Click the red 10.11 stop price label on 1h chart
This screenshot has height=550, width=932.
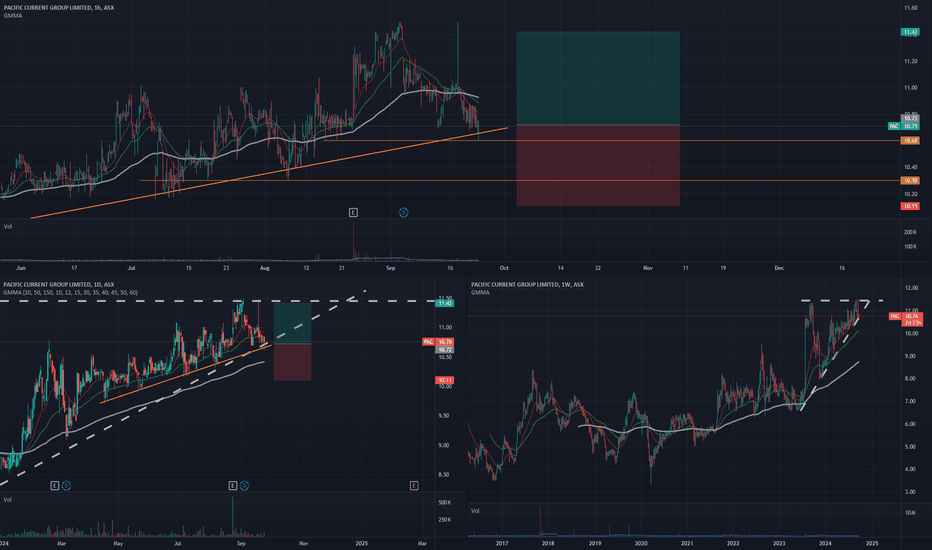[x=910, y=206]
